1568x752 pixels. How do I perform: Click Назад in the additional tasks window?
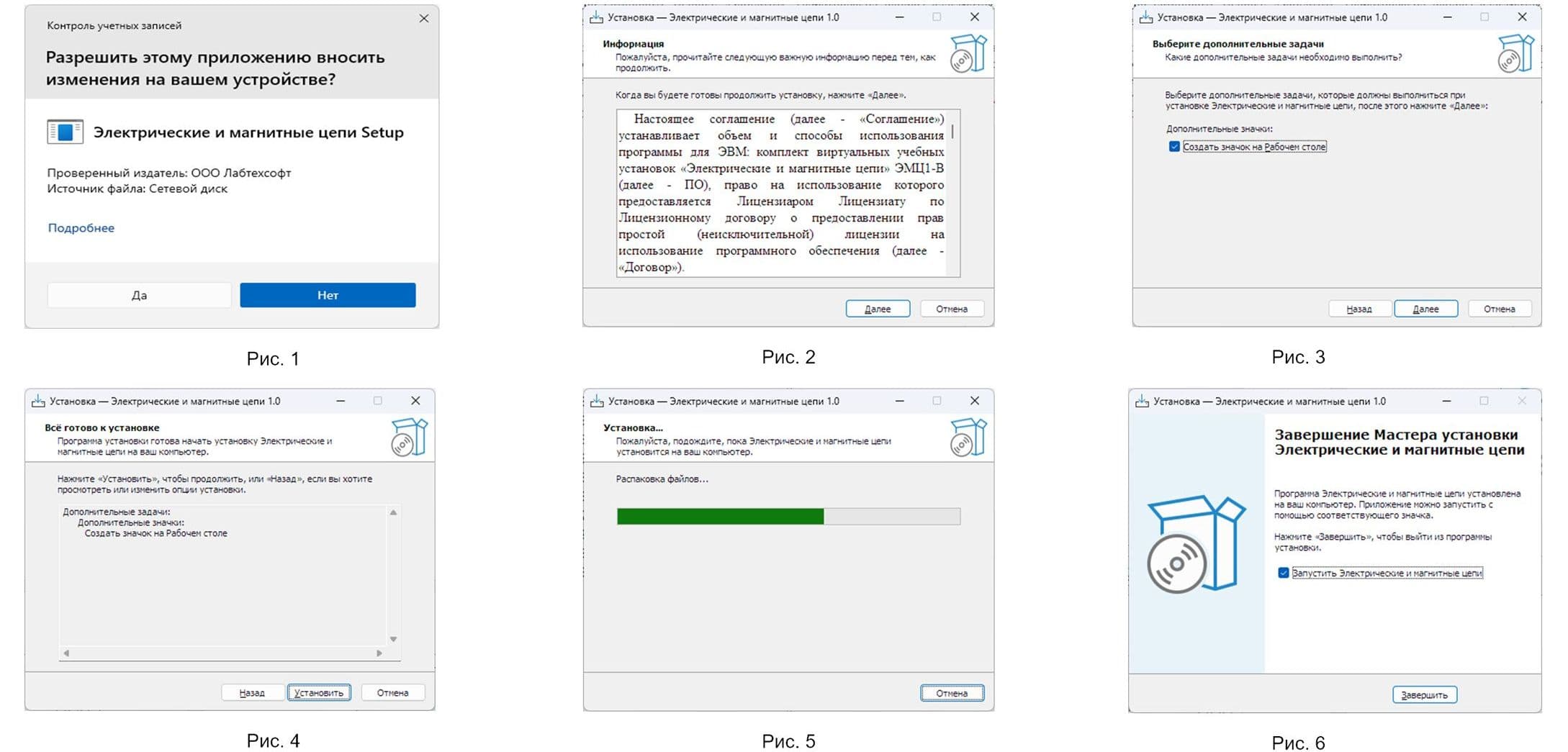1359,309
